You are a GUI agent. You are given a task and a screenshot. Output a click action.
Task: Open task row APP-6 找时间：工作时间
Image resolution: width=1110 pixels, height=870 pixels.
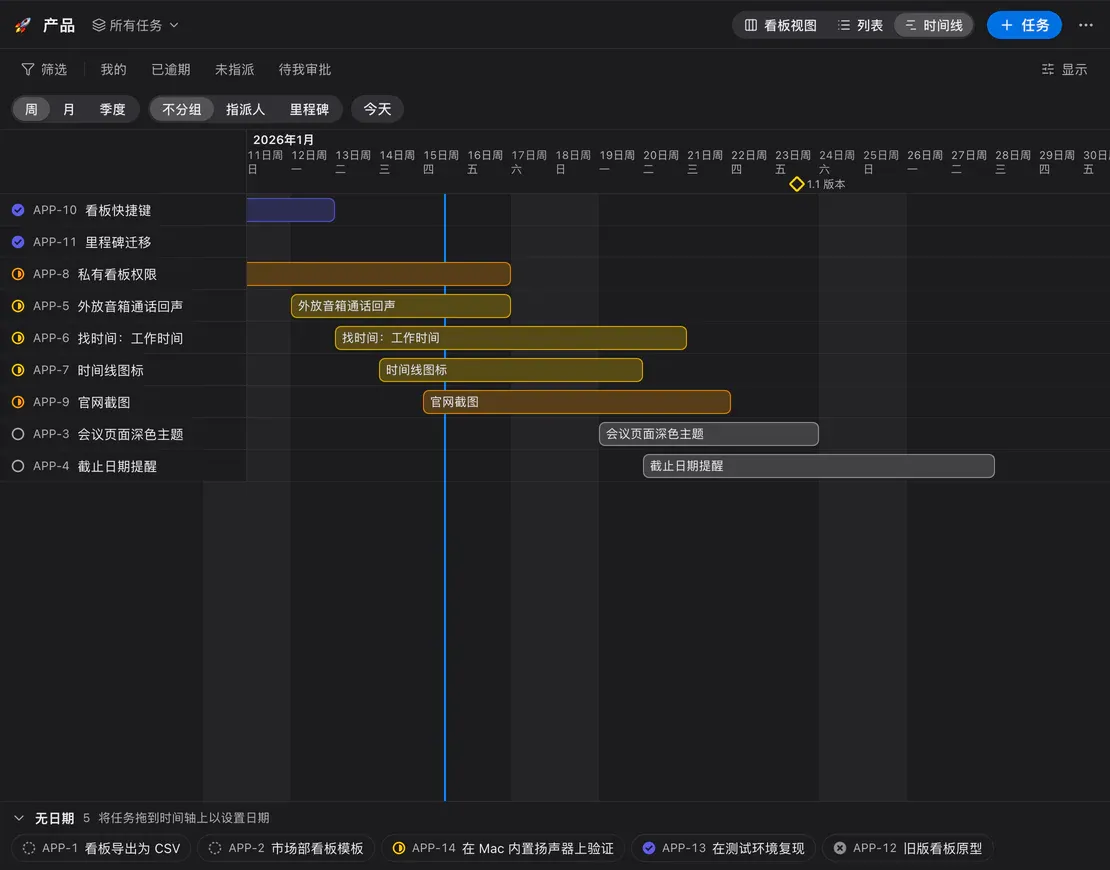click(x=122, y=338)
